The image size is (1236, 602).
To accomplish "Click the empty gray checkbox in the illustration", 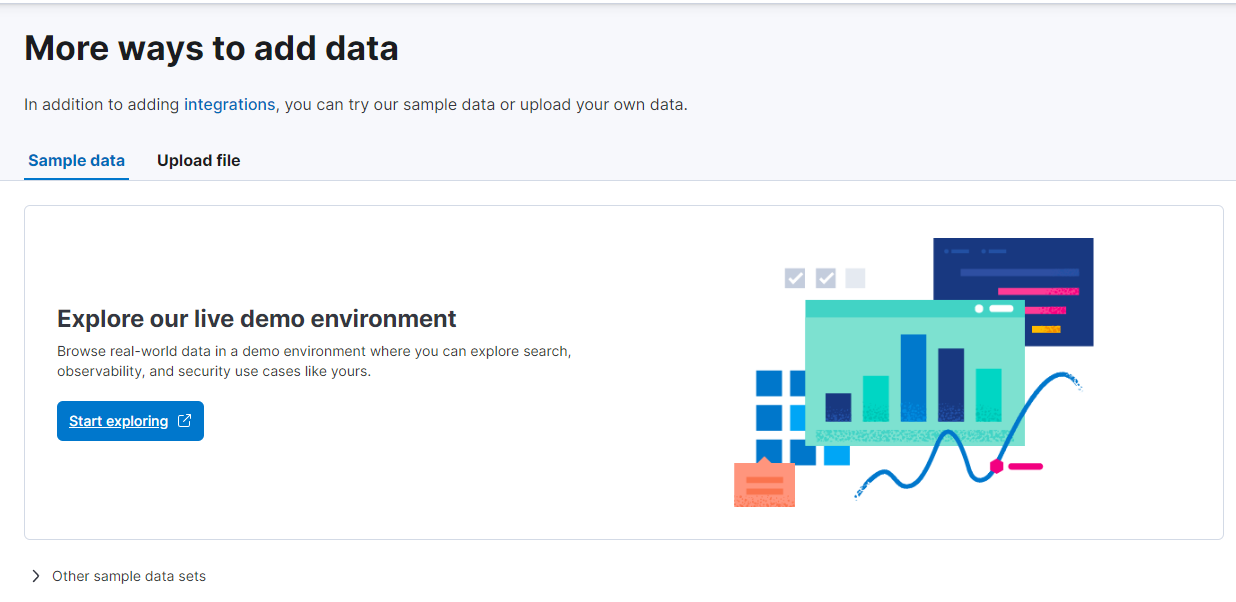I will (x=855, y=278).
